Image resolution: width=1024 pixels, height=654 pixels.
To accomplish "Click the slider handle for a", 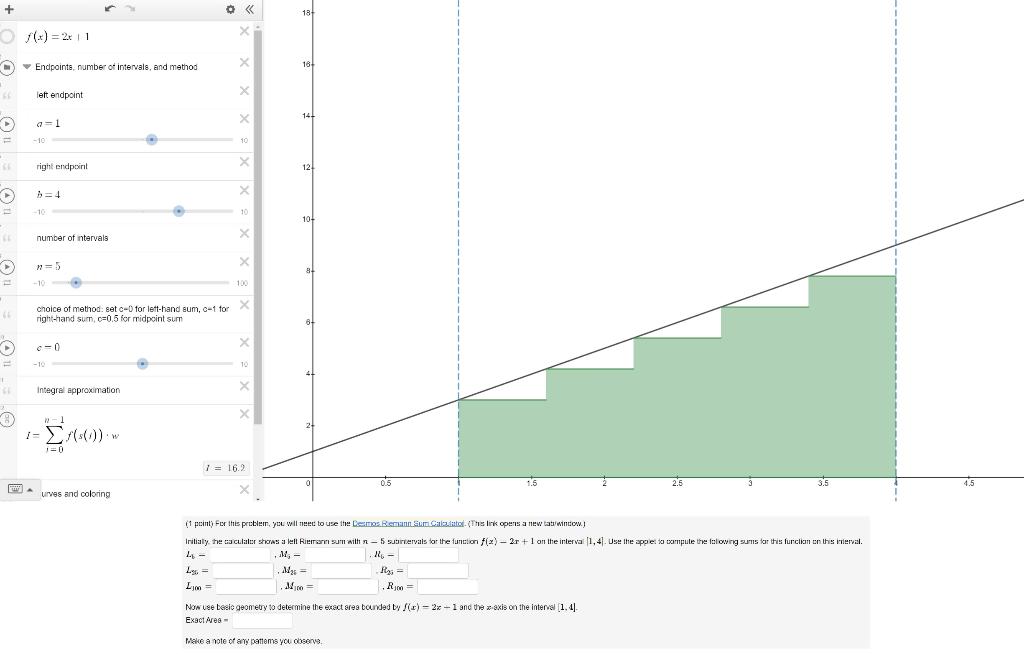I will (152, 140).
